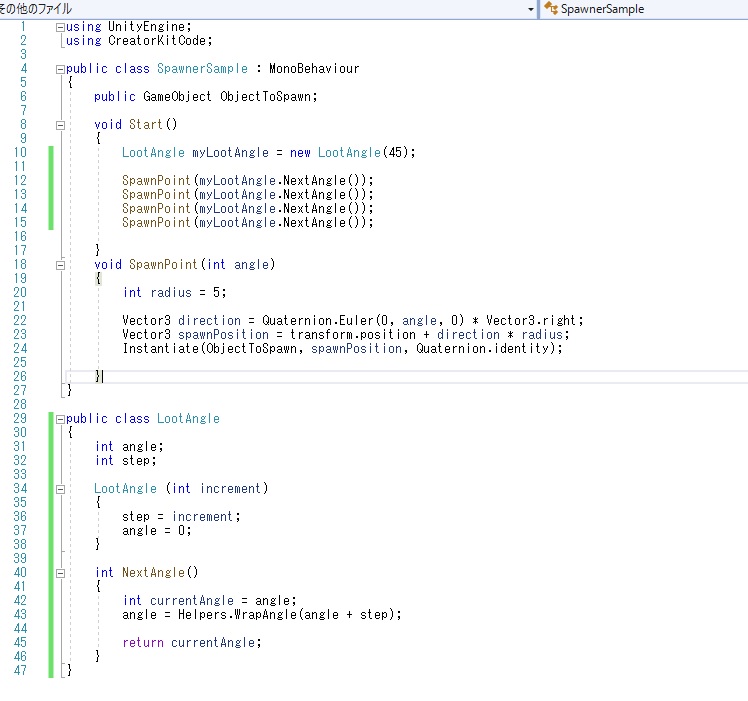Viewport: 748px width, 701px height.
Task: Click 'SpawnPoint' in method definition line 18
Action: [x=163, y=264]
